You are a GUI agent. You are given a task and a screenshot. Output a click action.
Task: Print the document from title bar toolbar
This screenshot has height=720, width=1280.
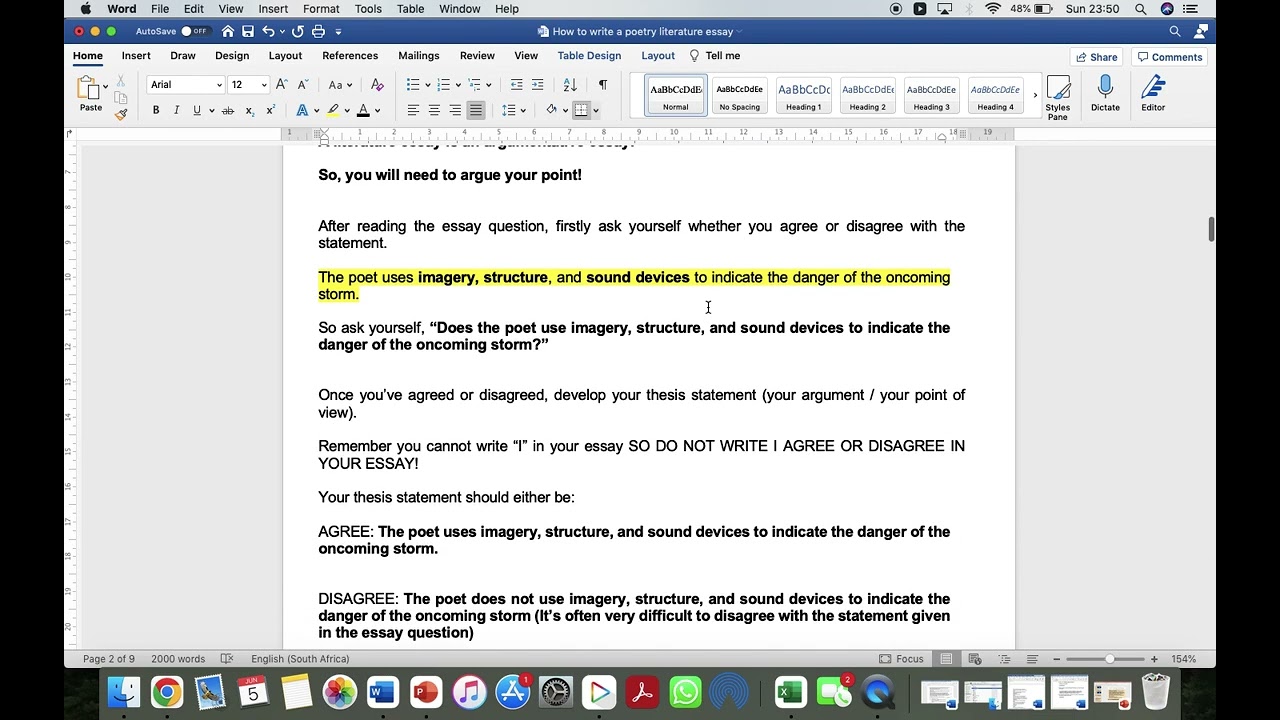318,31
